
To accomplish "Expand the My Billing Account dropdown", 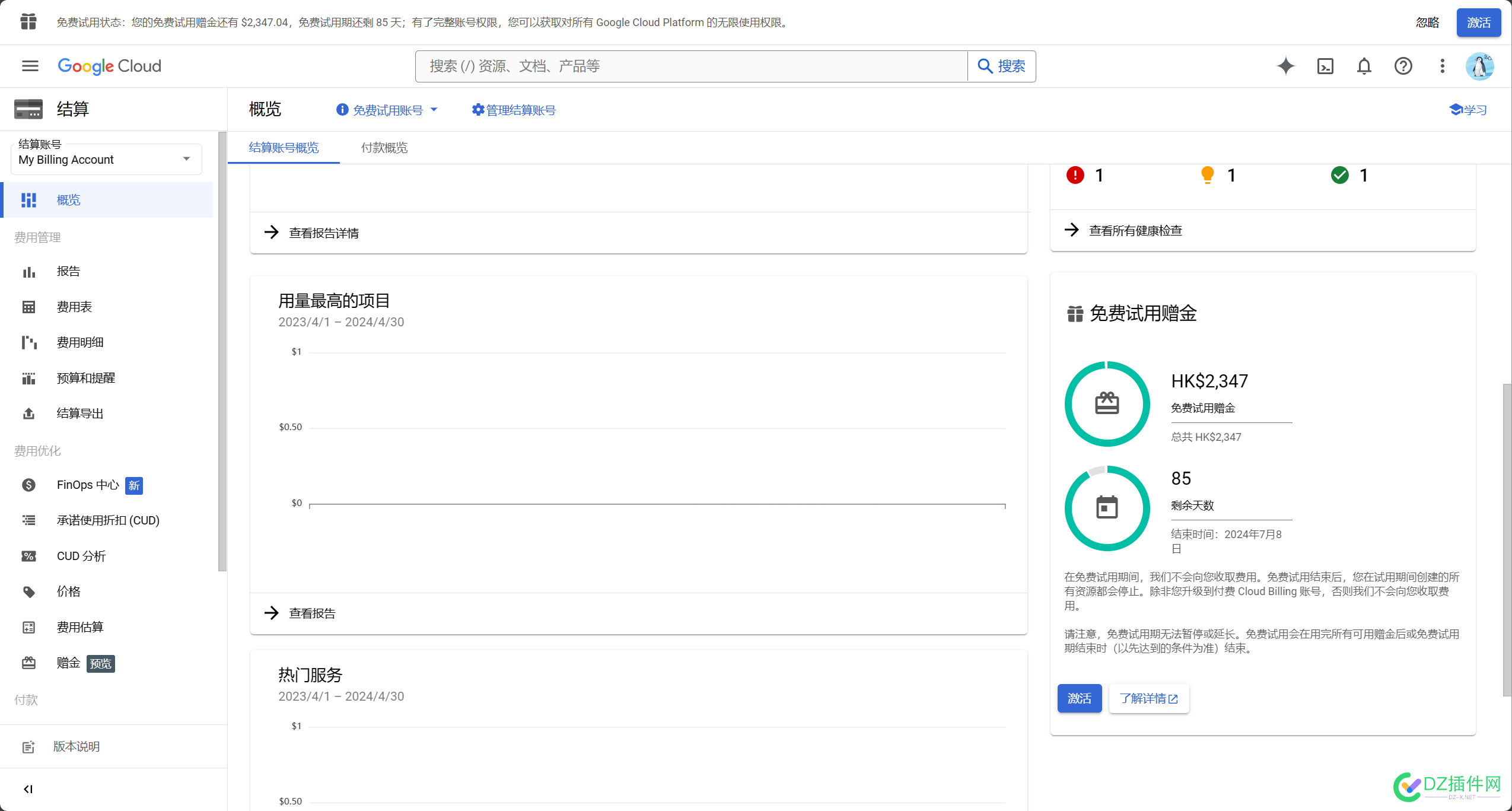I will tap(106, 159).
